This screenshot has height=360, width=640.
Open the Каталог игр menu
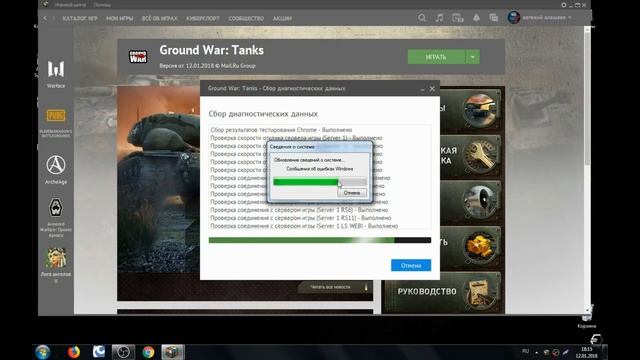[80, 18]
